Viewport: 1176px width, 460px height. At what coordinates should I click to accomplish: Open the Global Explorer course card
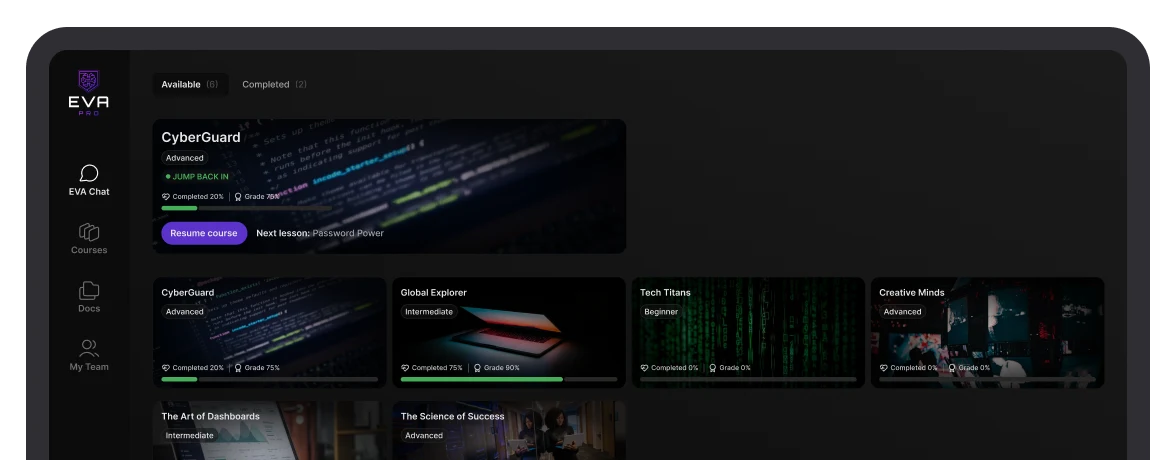[508, 332]
